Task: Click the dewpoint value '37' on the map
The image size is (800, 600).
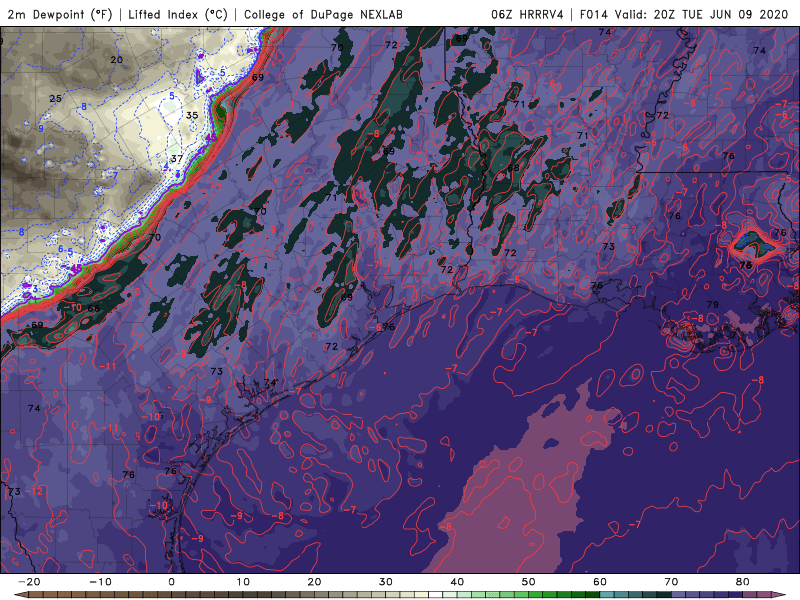Action: 177,159
